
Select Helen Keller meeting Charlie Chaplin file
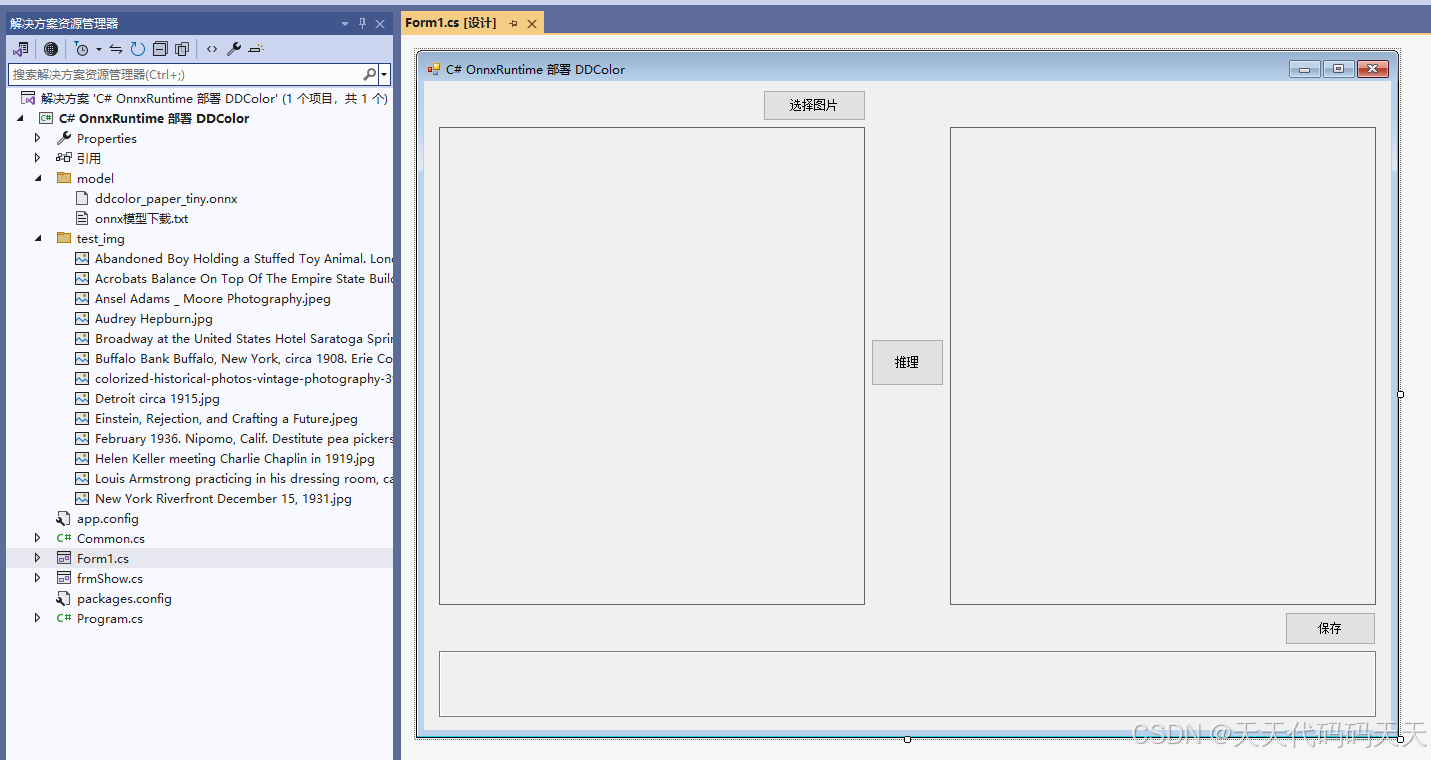235,458
